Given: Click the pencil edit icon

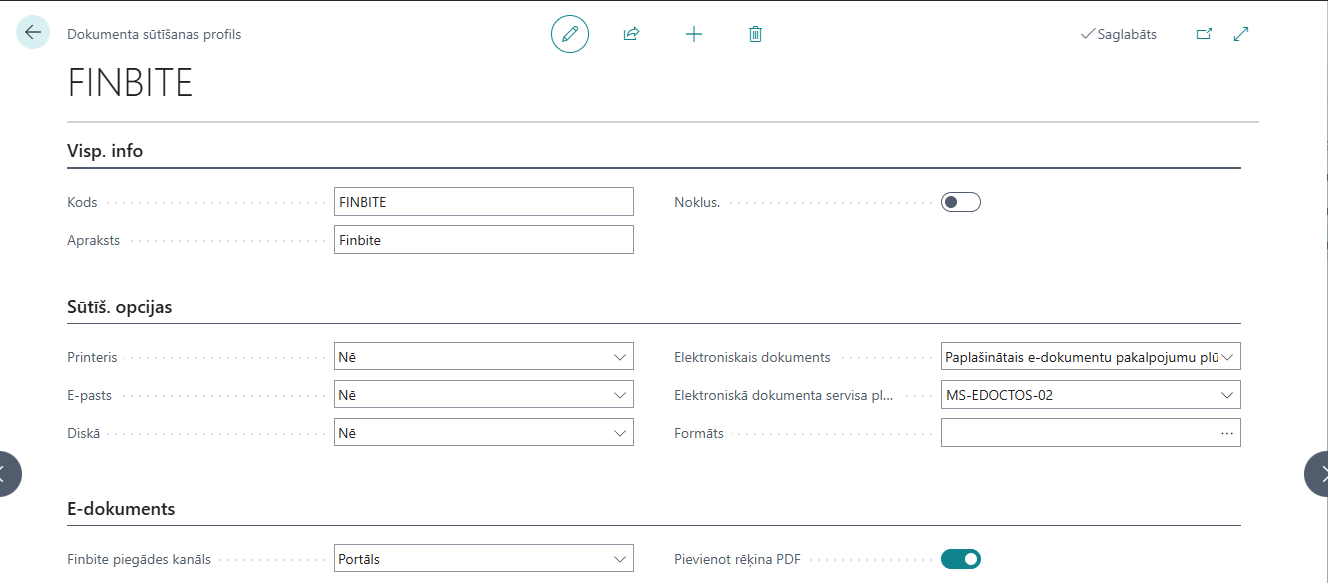Looking at the screenshot, I should [x=570, y=34].
